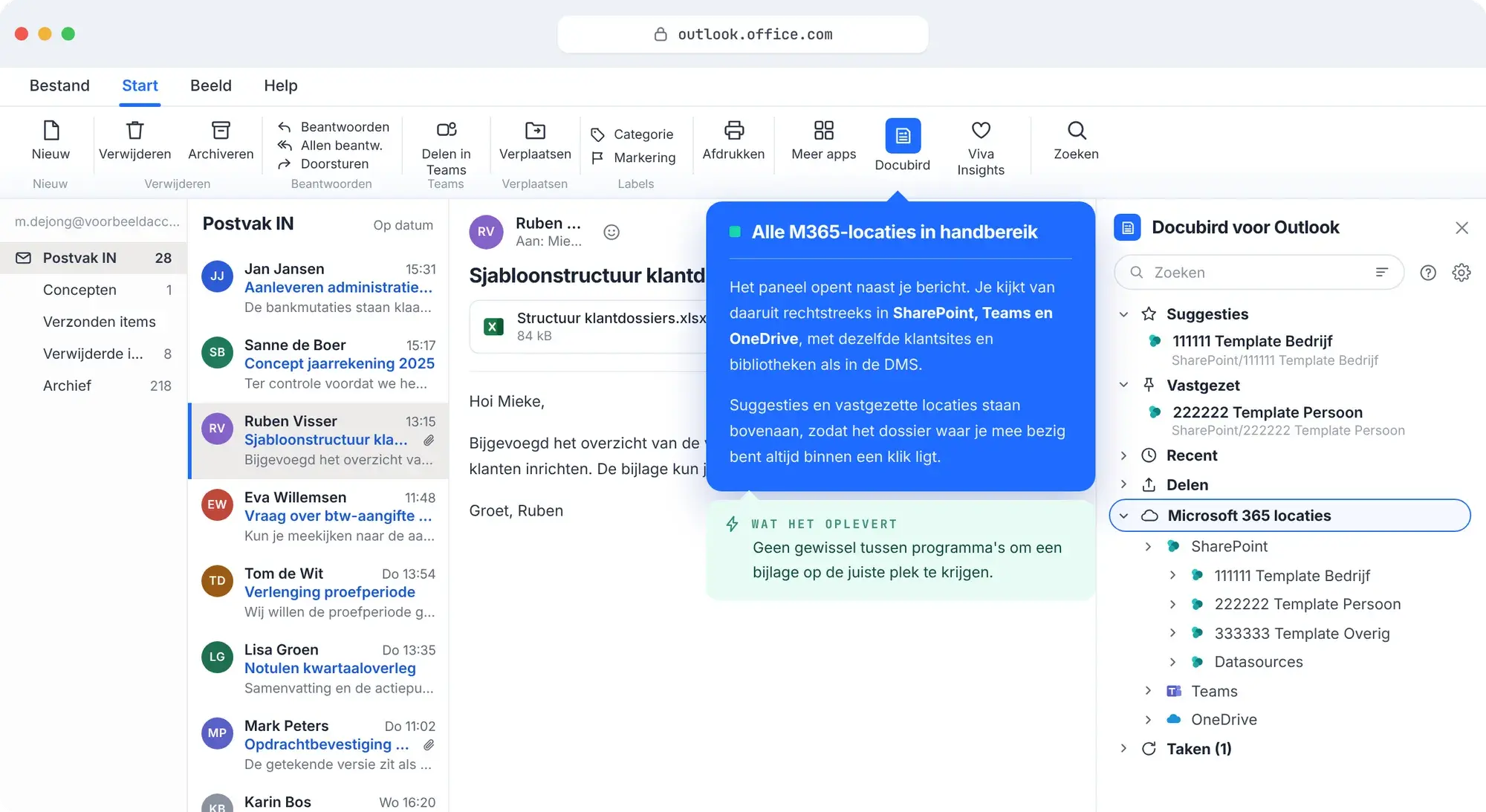This screenshot has width=1486, height=812.
Task: Open the Structuur klantdossiers.xlsx attachment
Action: [588, 326]
